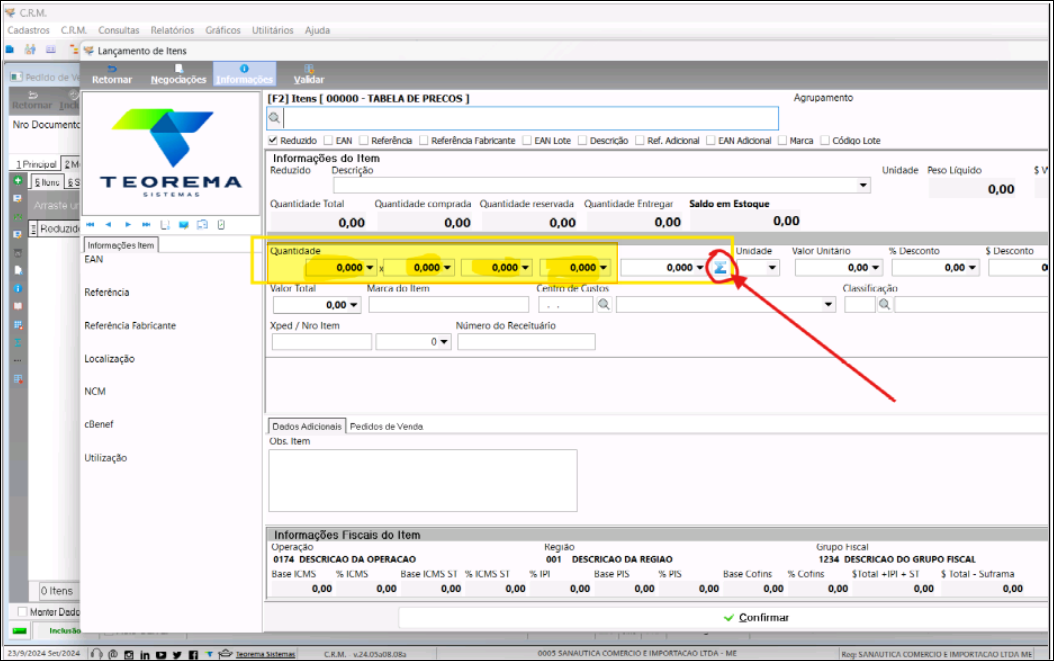Open the Twitter icon in status bar
The image size is (1054, 661).
pos(177,654)
